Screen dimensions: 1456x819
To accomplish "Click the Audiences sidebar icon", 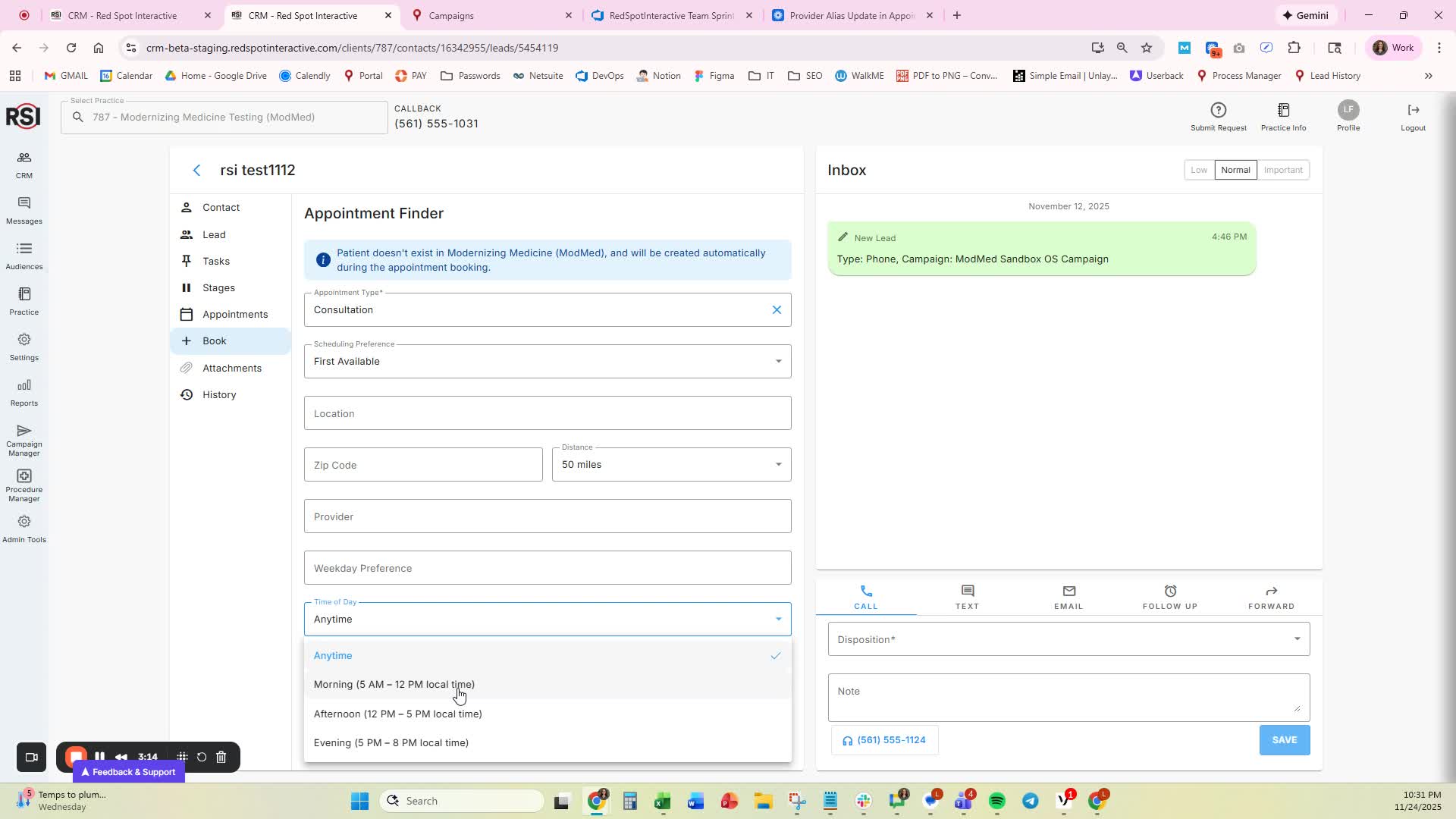I will point(24,256).
